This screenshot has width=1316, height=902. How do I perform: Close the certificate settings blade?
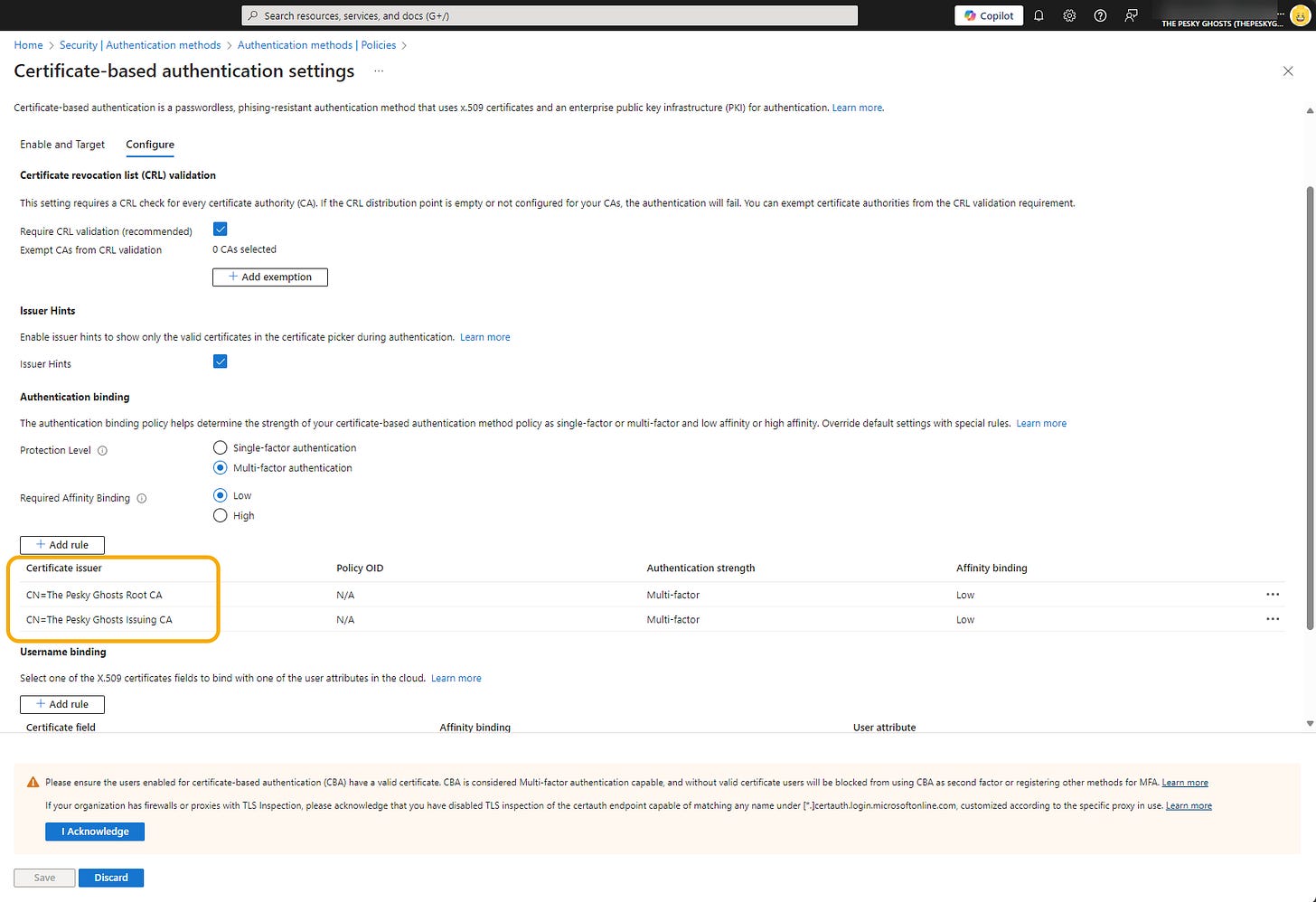coord(1288,71)
